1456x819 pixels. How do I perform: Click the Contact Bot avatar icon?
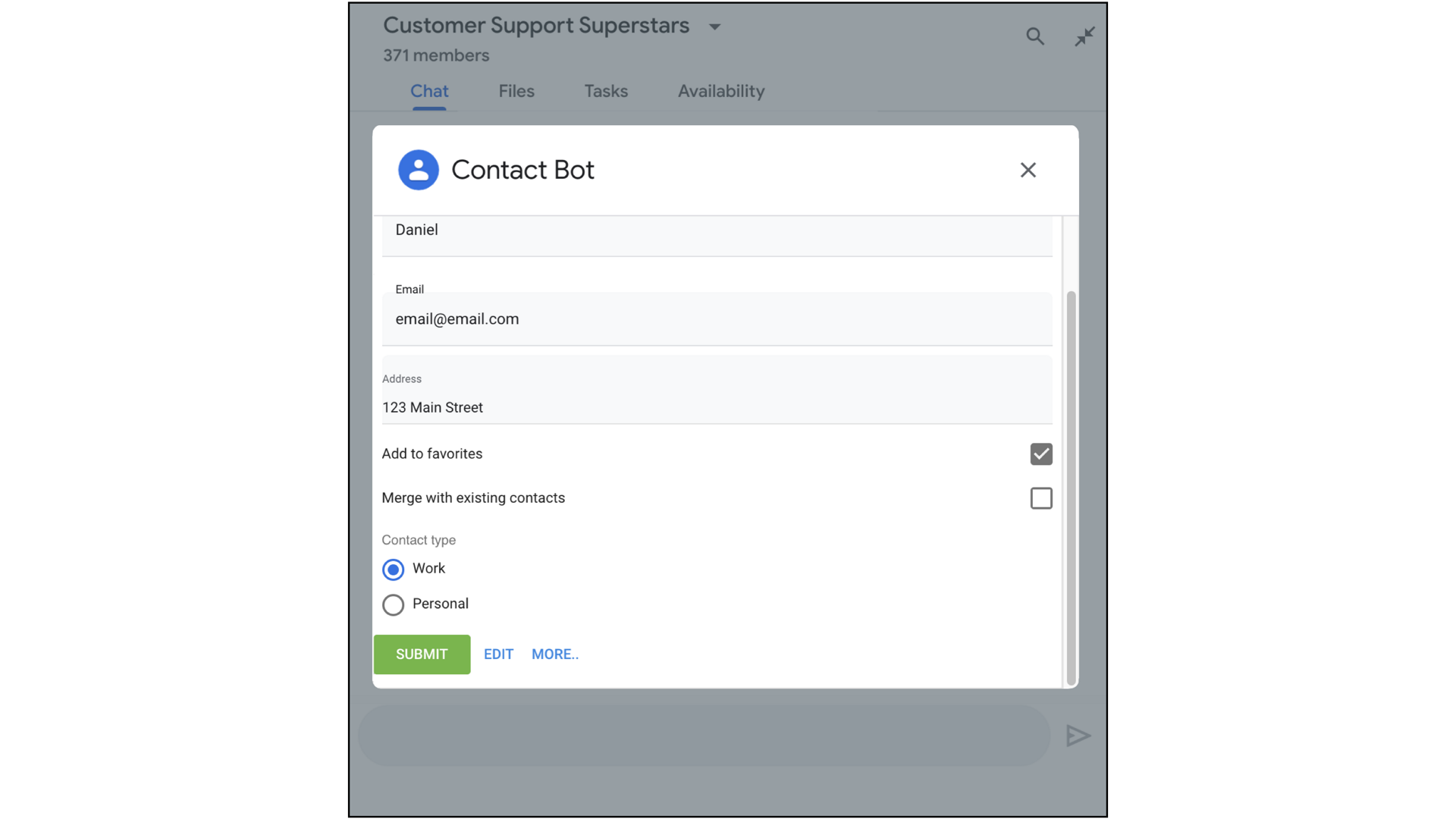tap(417, 170)
